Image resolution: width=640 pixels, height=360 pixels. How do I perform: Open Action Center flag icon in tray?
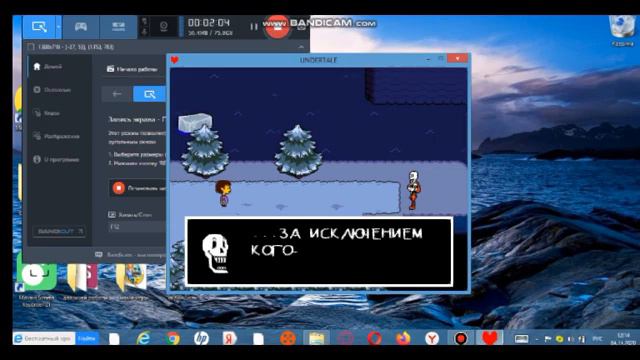pyautogui.click(x=548, y=339)
